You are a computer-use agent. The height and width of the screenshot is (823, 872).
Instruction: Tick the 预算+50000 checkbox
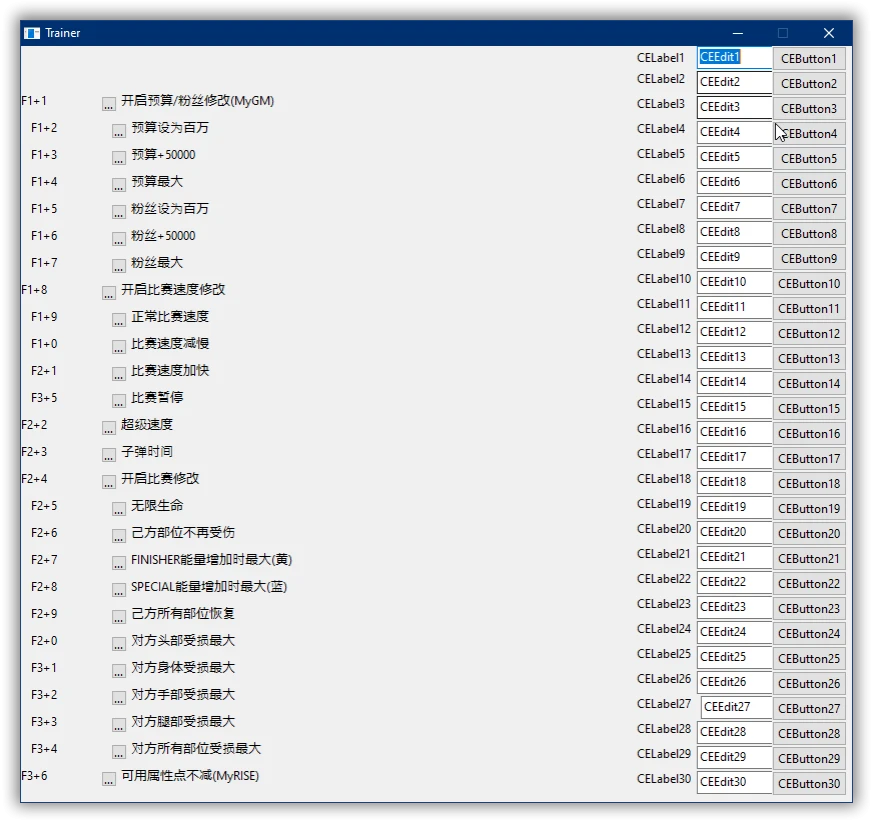pyautogui.click(x=118, y=158)
